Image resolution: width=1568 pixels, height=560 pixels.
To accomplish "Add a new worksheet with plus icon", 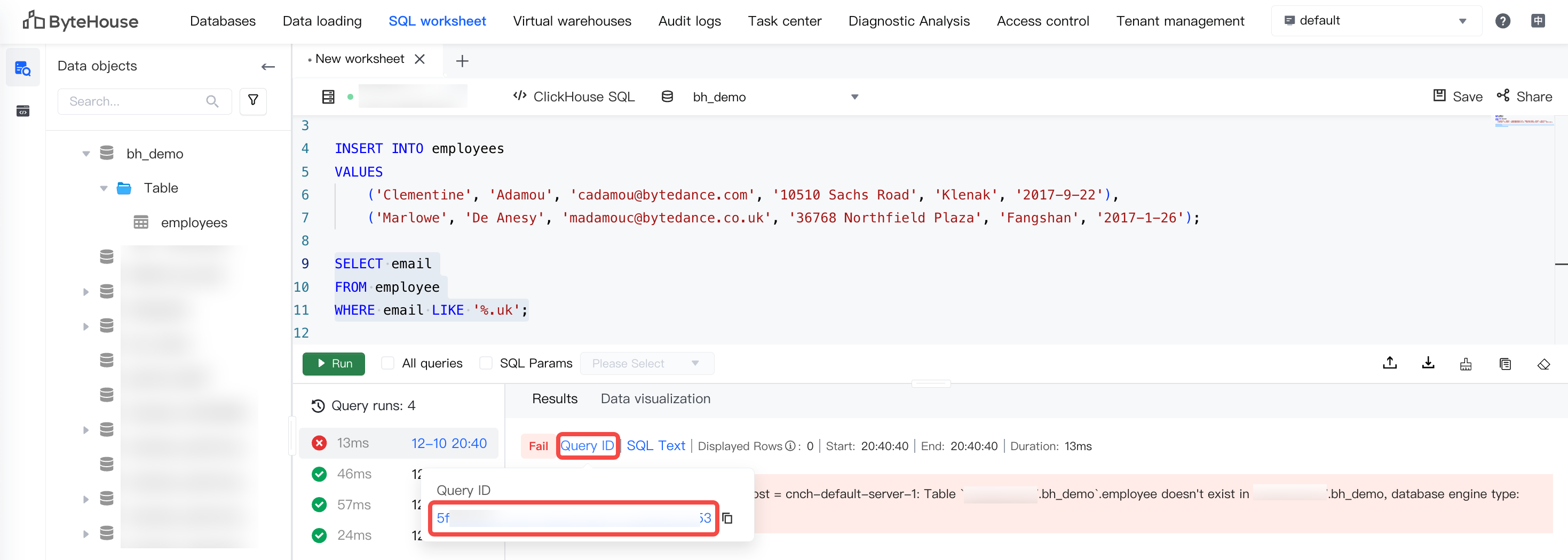I will 462,61.
